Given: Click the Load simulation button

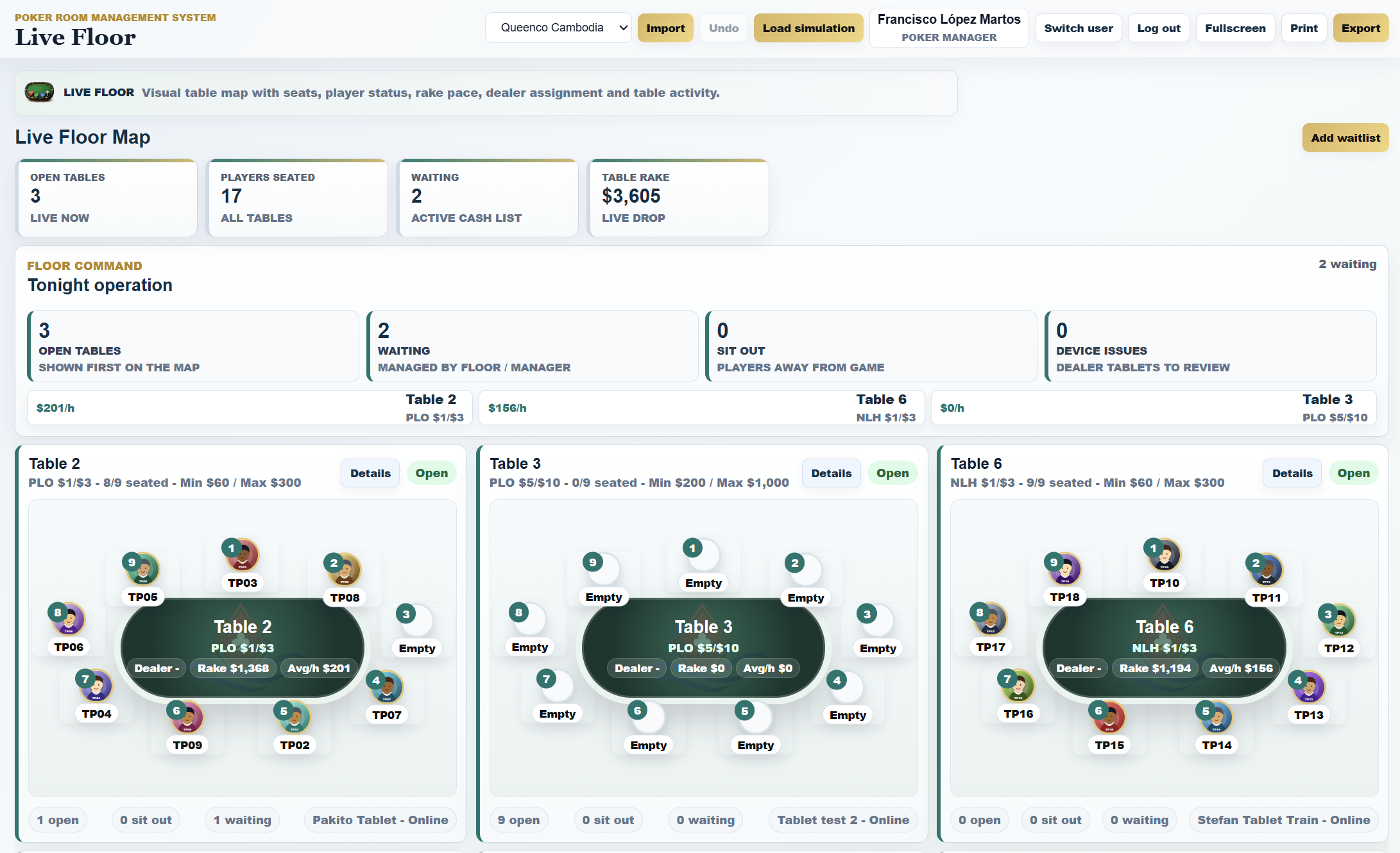Looking at the screenshot, I should (x=808, y=28).
